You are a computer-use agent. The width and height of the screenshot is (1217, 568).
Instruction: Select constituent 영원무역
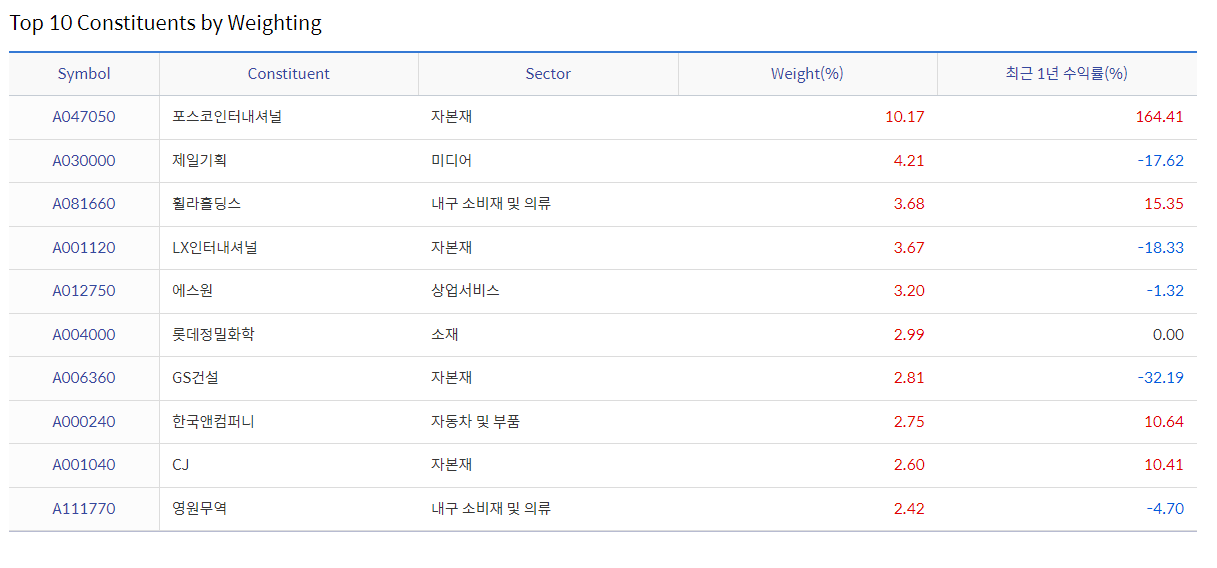(199, 508)
